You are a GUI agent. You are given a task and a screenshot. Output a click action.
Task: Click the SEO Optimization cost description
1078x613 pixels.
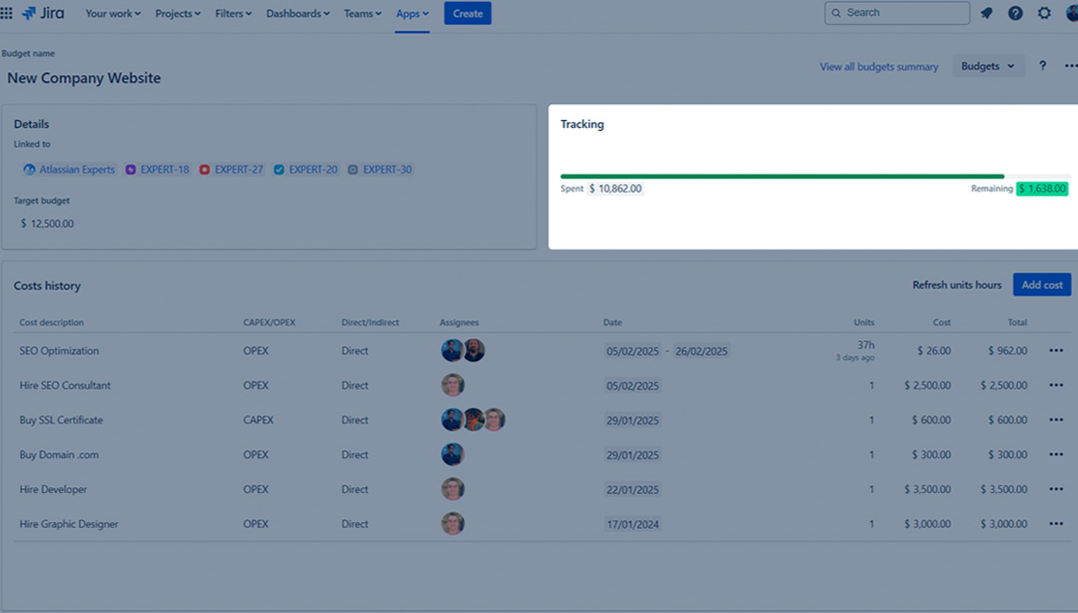59,350
